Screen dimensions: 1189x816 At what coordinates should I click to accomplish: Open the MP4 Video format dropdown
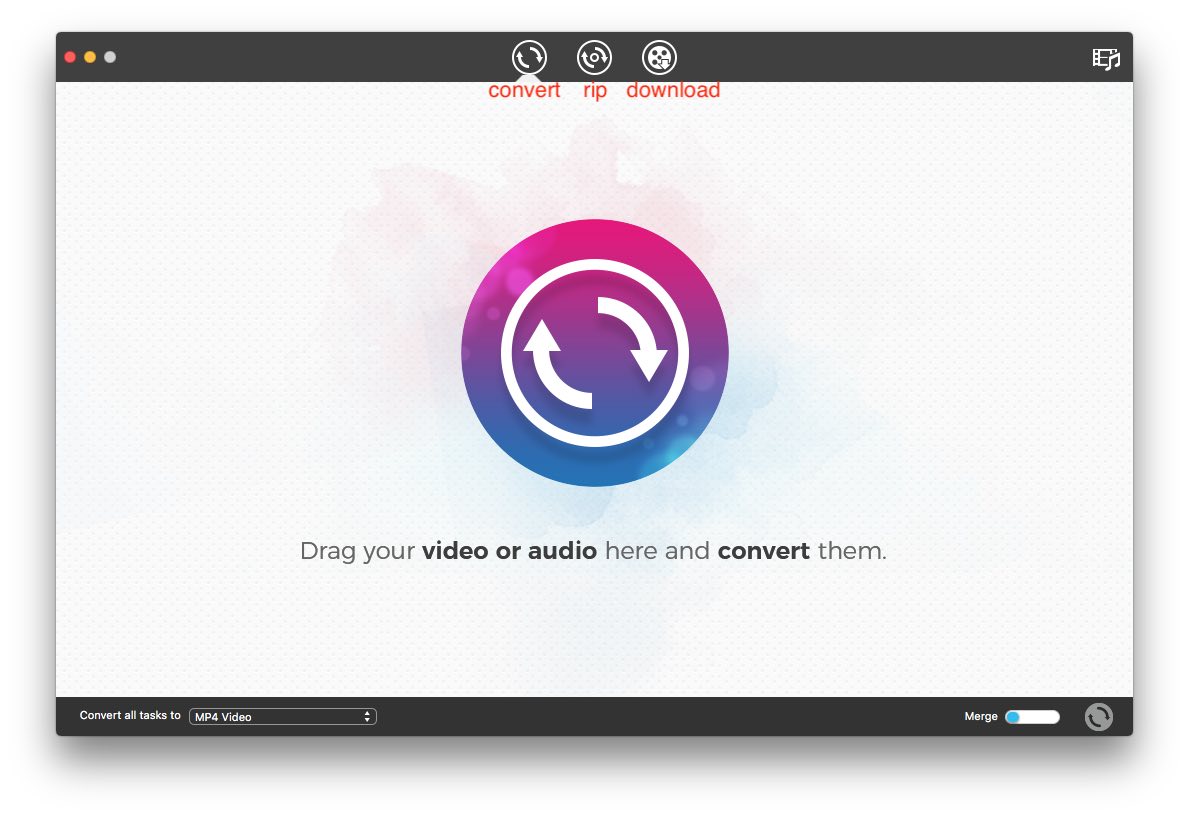(x=281, y=717)
